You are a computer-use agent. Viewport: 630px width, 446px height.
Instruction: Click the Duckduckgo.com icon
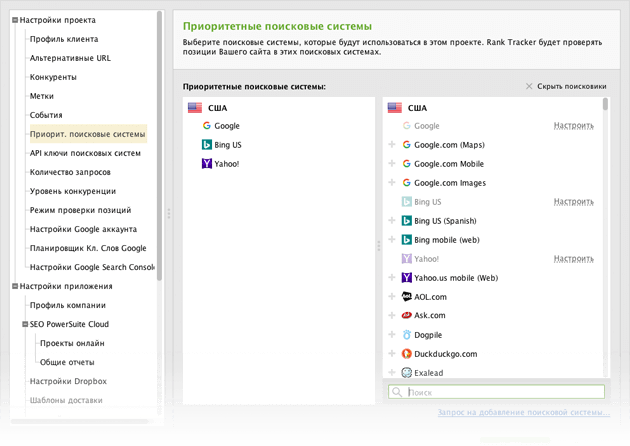(407, 354)
